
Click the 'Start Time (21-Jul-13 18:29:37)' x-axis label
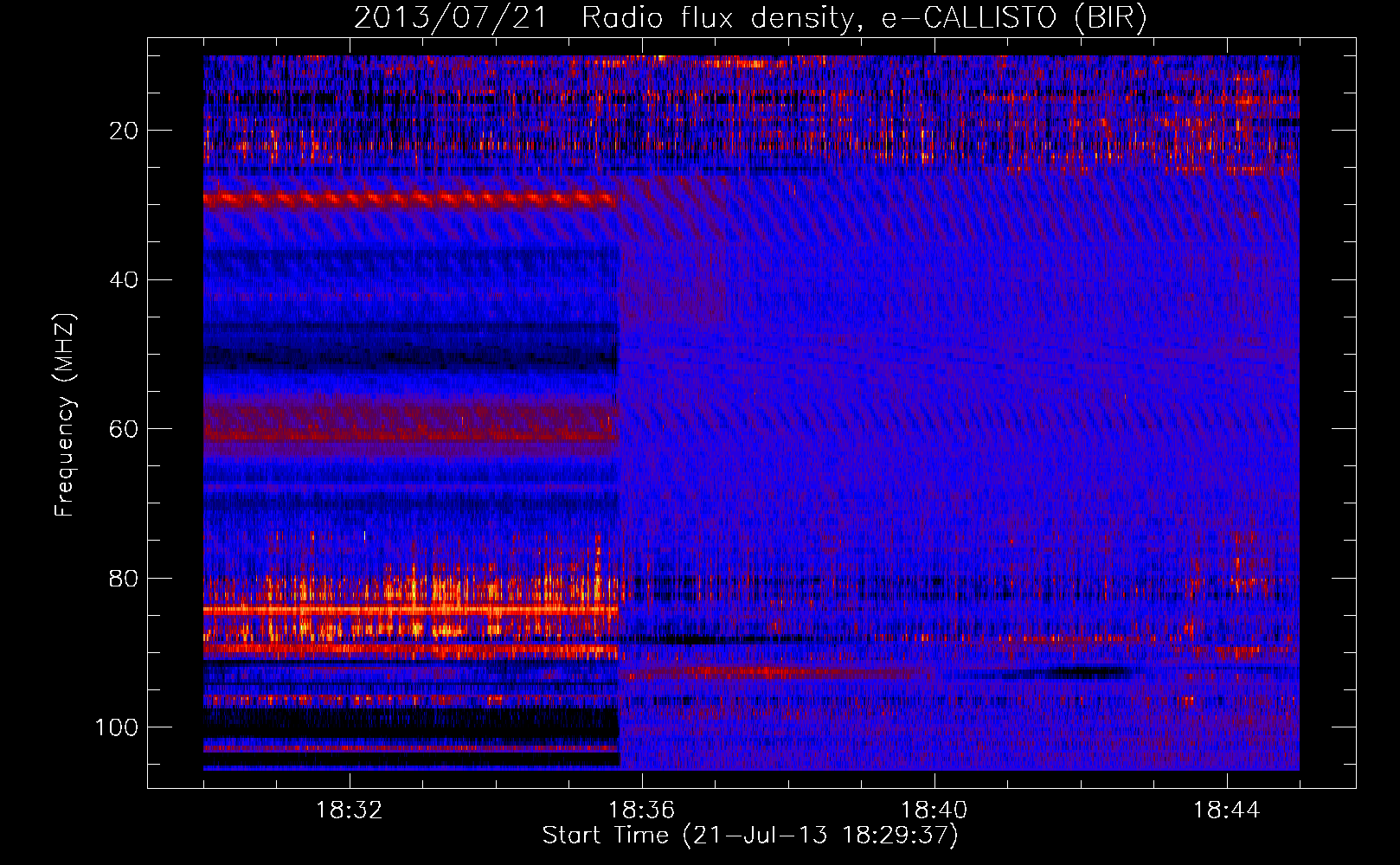(750, 836)
